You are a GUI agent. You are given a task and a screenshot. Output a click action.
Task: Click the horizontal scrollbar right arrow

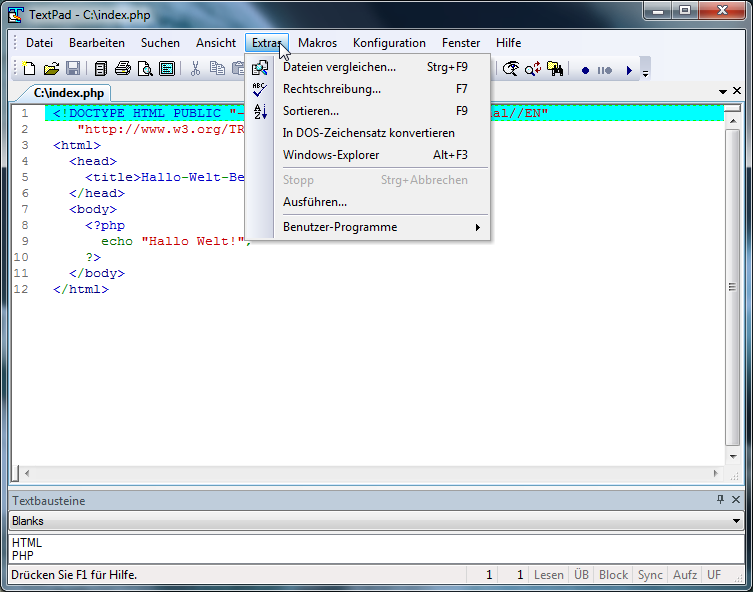(x=716, y=473)
